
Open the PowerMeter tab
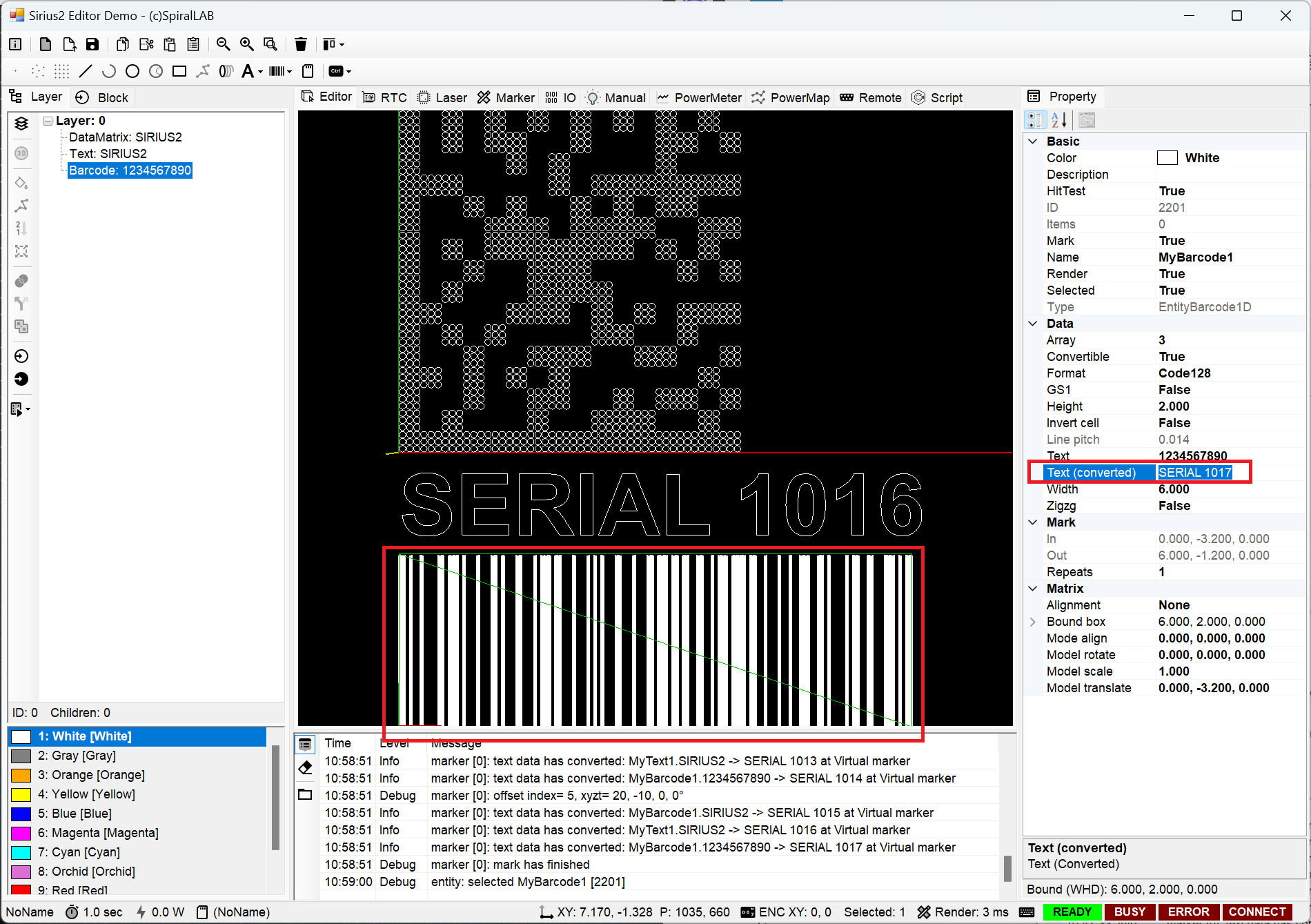(x=699, y=97)
